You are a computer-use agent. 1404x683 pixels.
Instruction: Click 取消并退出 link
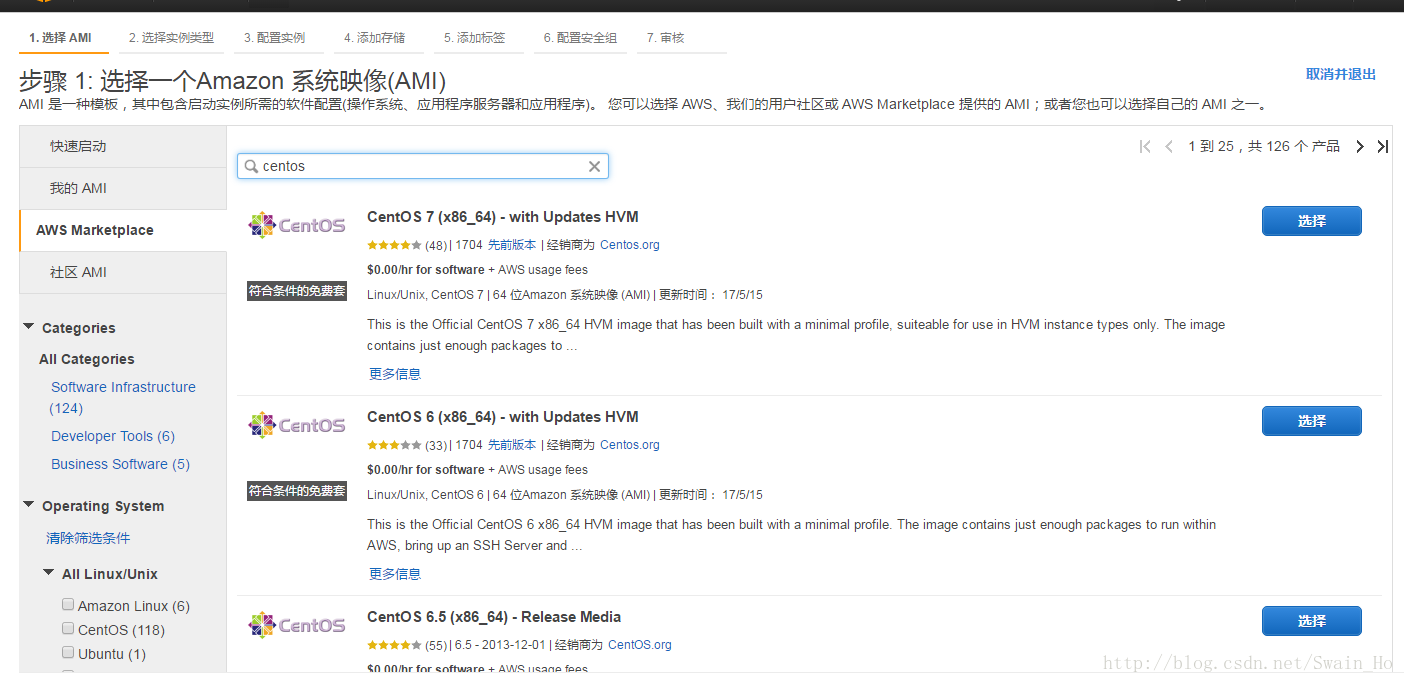[1341, 74]
